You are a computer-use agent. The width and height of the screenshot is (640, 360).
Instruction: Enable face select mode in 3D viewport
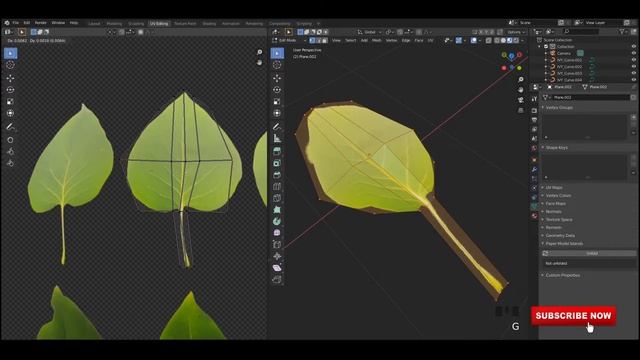click(324, 40)
